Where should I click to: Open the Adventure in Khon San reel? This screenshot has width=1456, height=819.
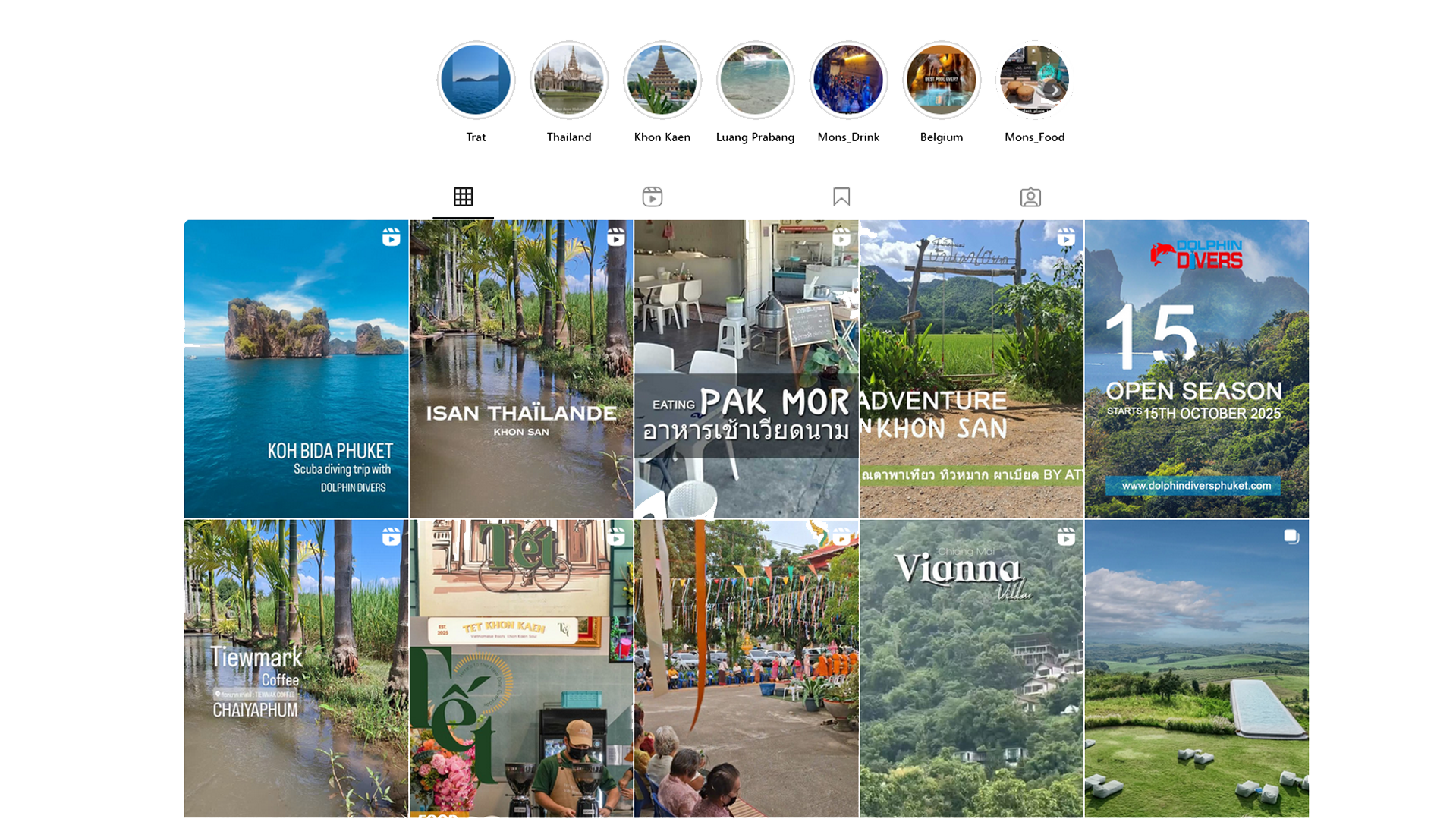(971, 369)
